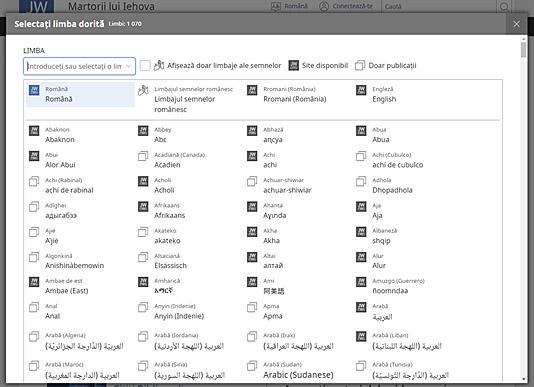This screenshot has height=387, width=534.
Task: Click Conectează-te in the page header
Action: [346, 6]
